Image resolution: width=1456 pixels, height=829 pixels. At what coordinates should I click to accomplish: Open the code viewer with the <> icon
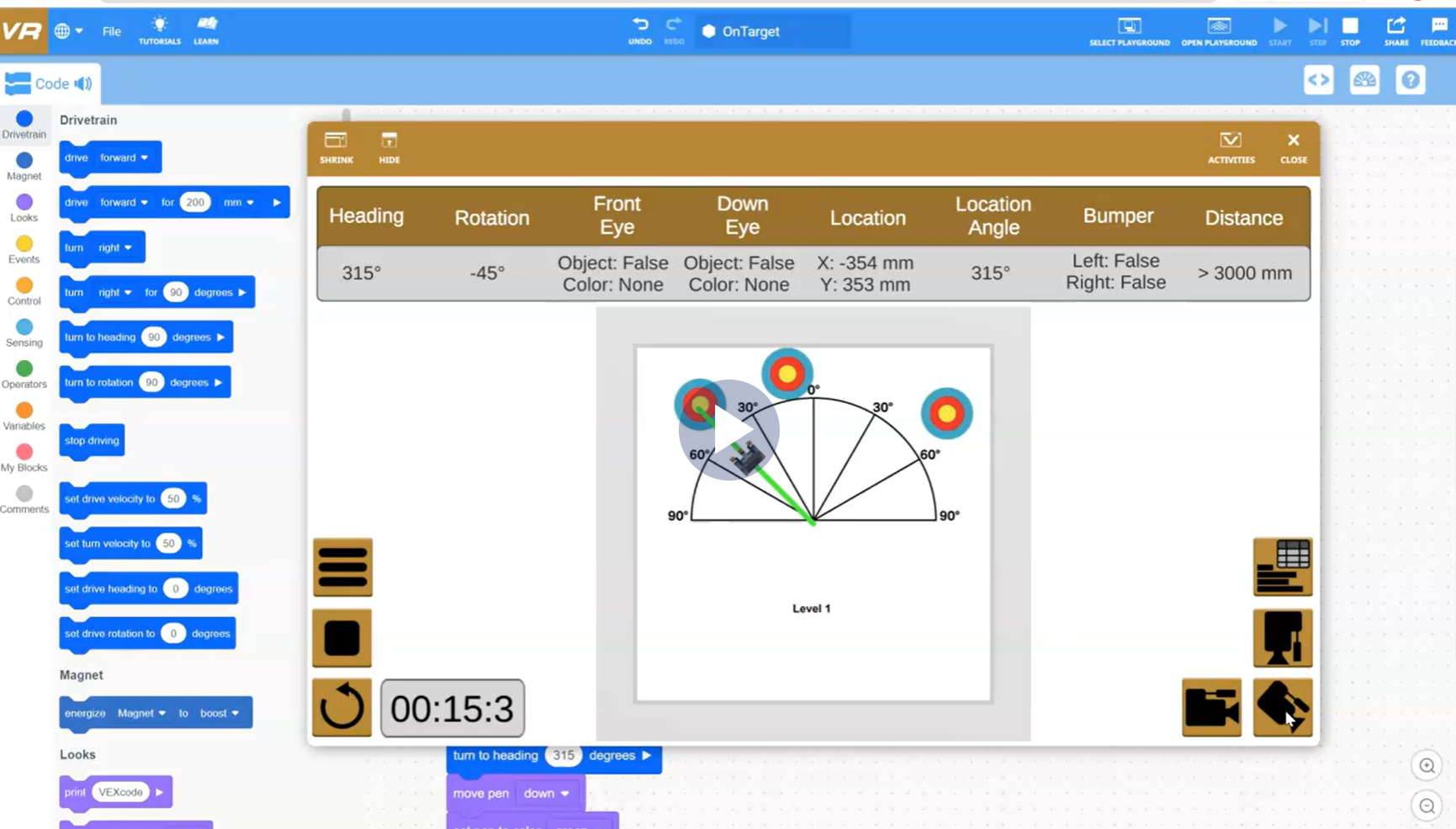[1318, 80]
